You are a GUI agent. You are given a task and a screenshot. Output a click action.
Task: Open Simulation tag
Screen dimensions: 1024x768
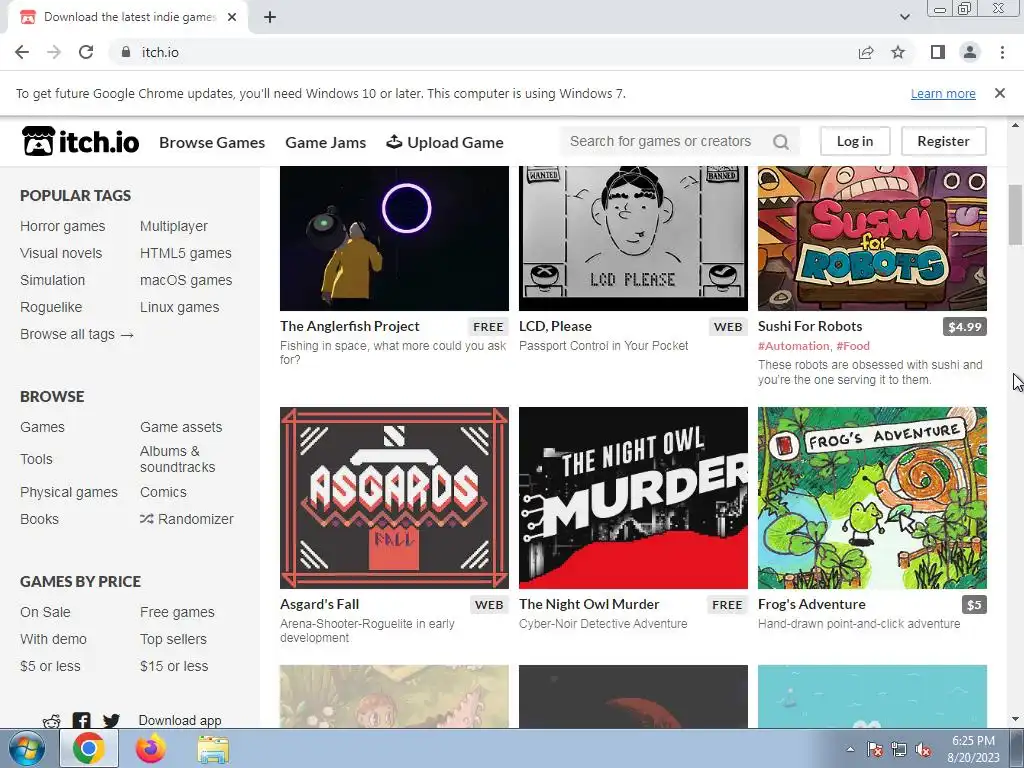click(x=53, y=280)
